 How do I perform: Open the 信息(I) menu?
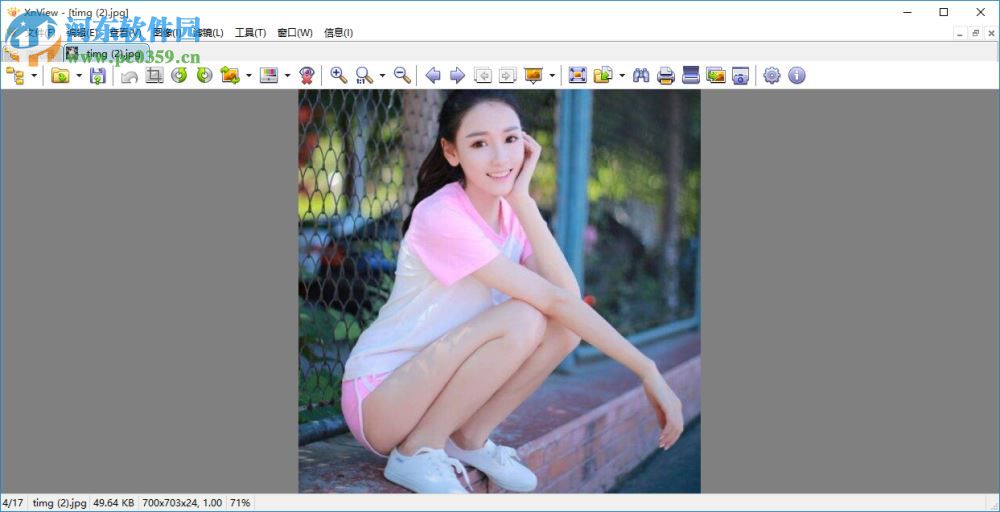(x=339, y=33)
